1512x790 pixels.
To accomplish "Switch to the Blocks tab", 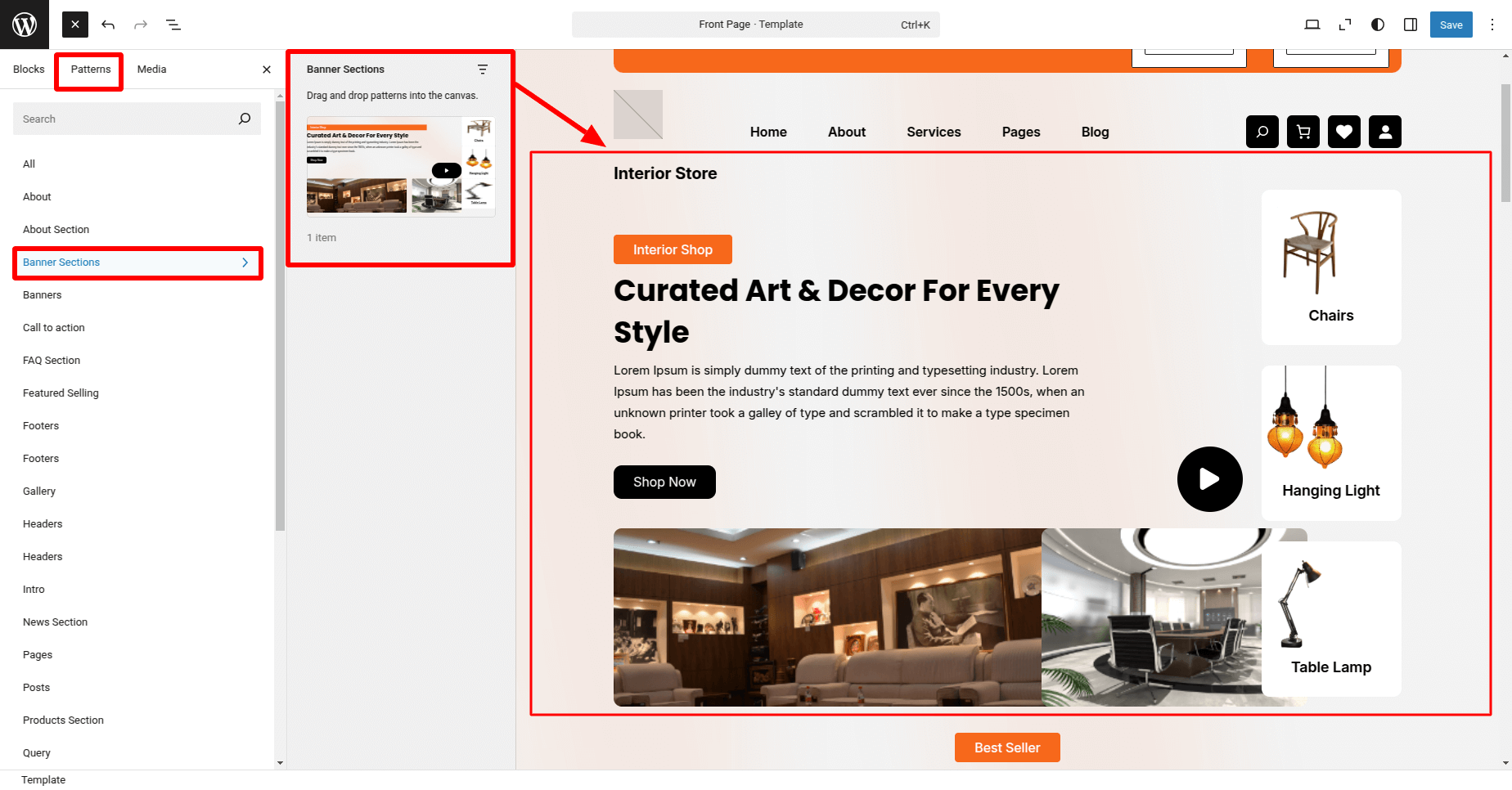I will tap(29, 70).
